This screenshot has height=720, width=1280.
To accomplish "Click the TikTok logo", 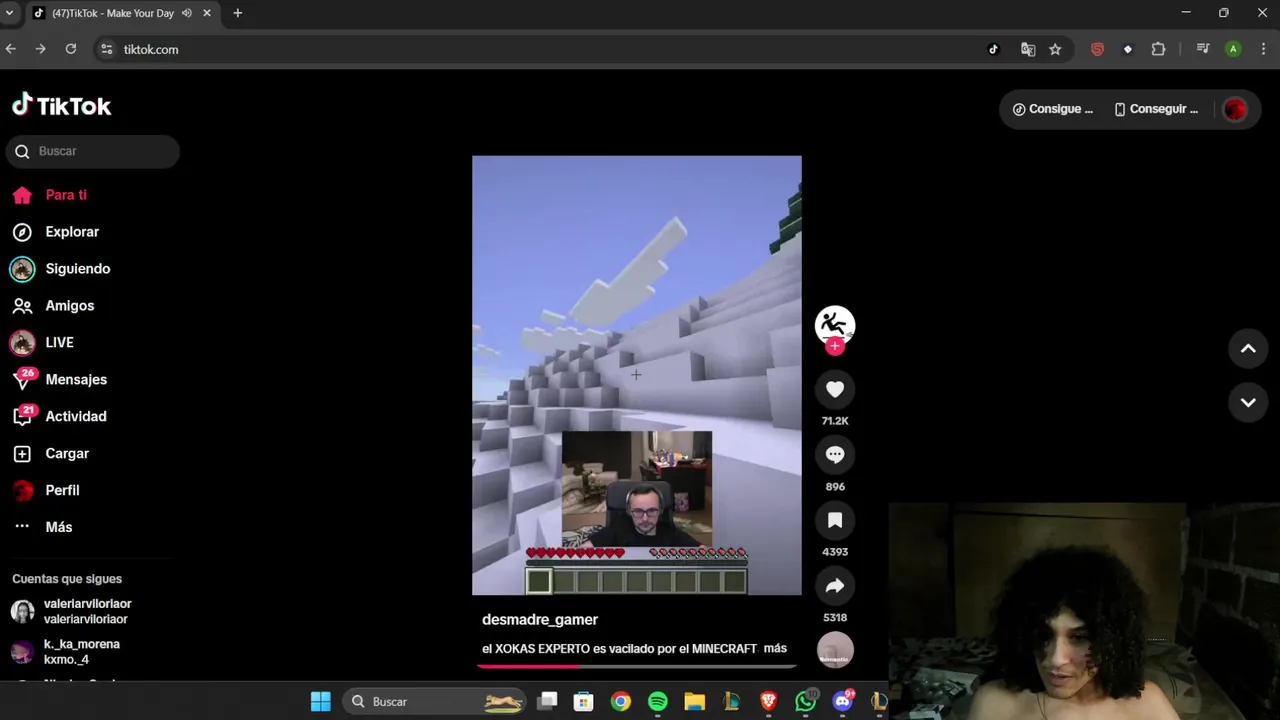I will click(61, 105).
